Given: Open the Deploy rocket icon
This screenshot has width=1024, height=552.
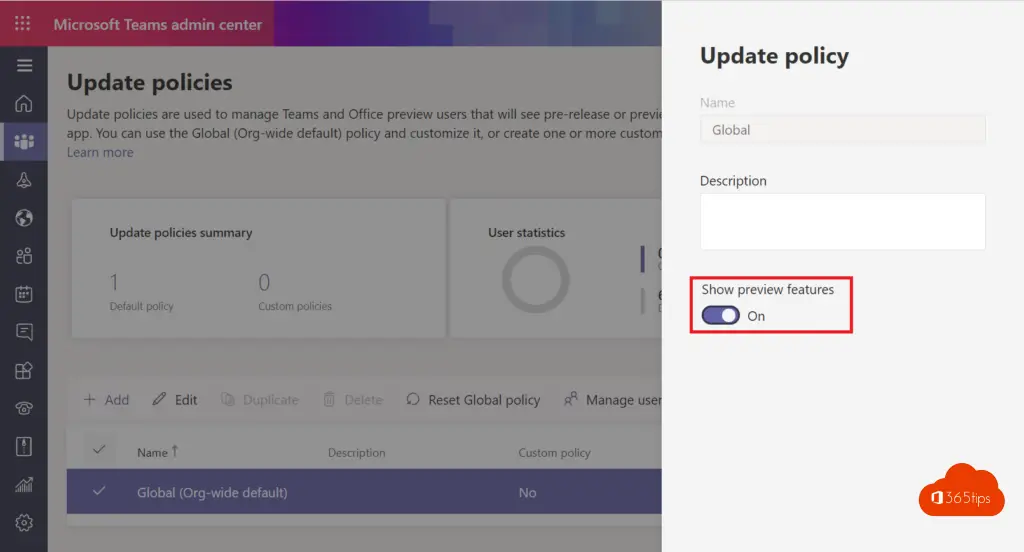Looking at the screenshot, I should point(24,180).
